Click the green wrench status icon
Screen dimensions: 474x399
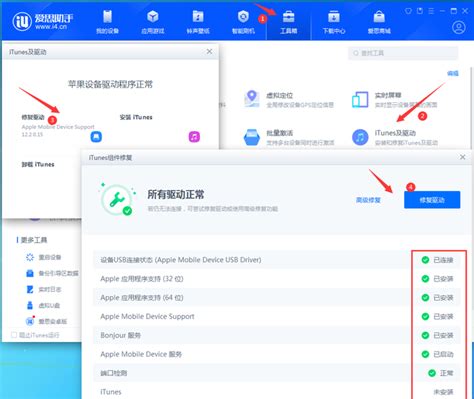117,199
